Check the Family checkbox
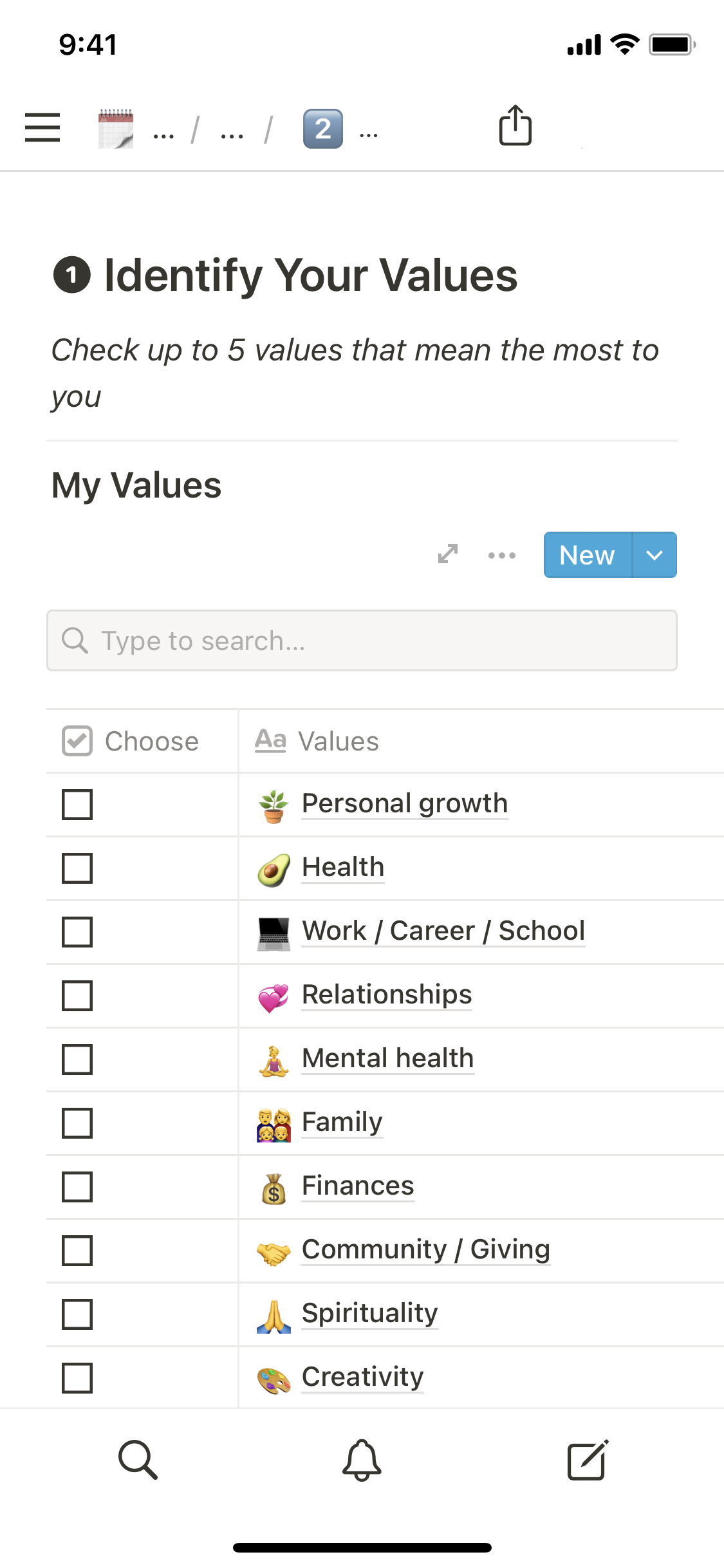Screen dimensions: 724x1568 (77, 1123)
